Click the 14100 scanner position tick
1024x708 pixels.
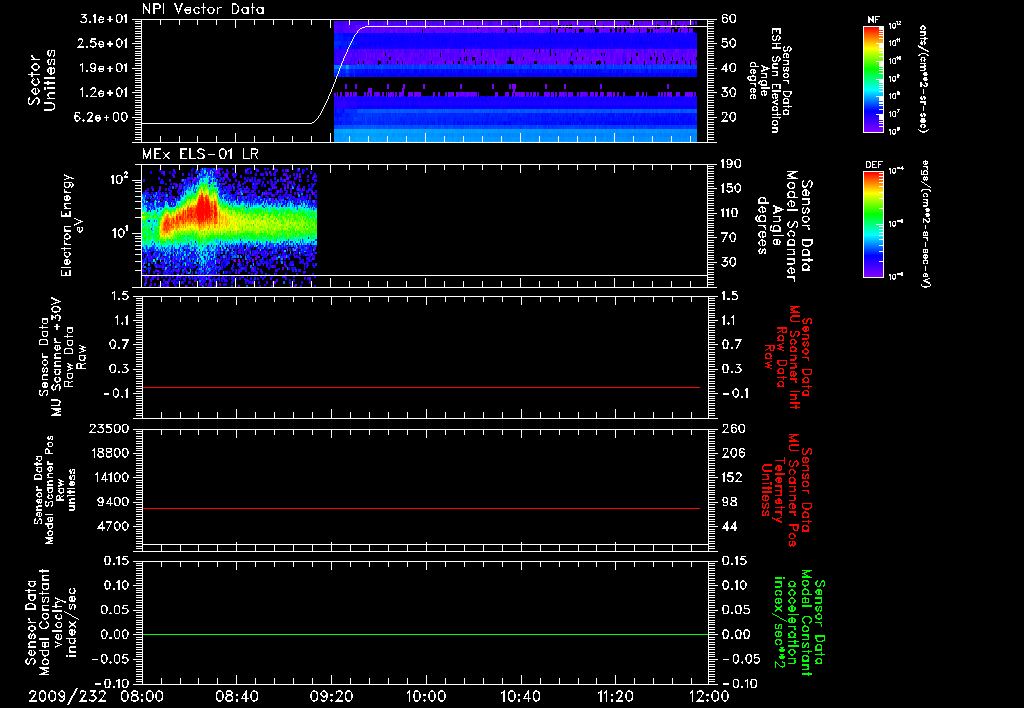coord(108,477)
